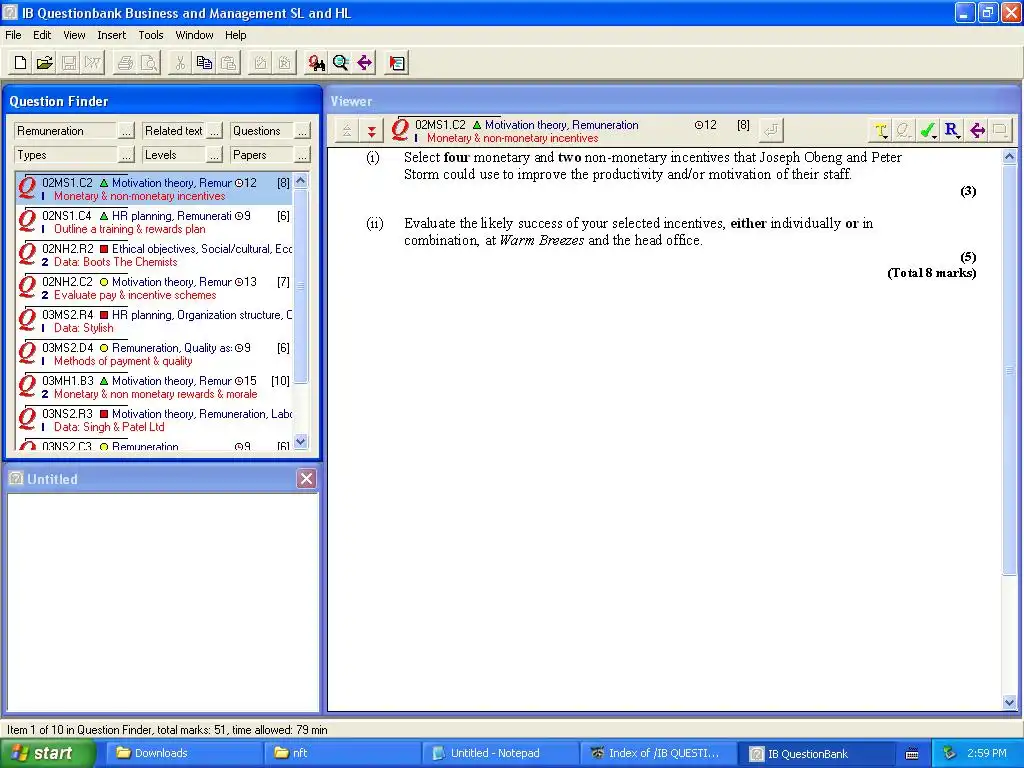Image resolution: width=1024 pixels, height=768 pixels.
Task: Open the View menu
Action: coord(74,35)
